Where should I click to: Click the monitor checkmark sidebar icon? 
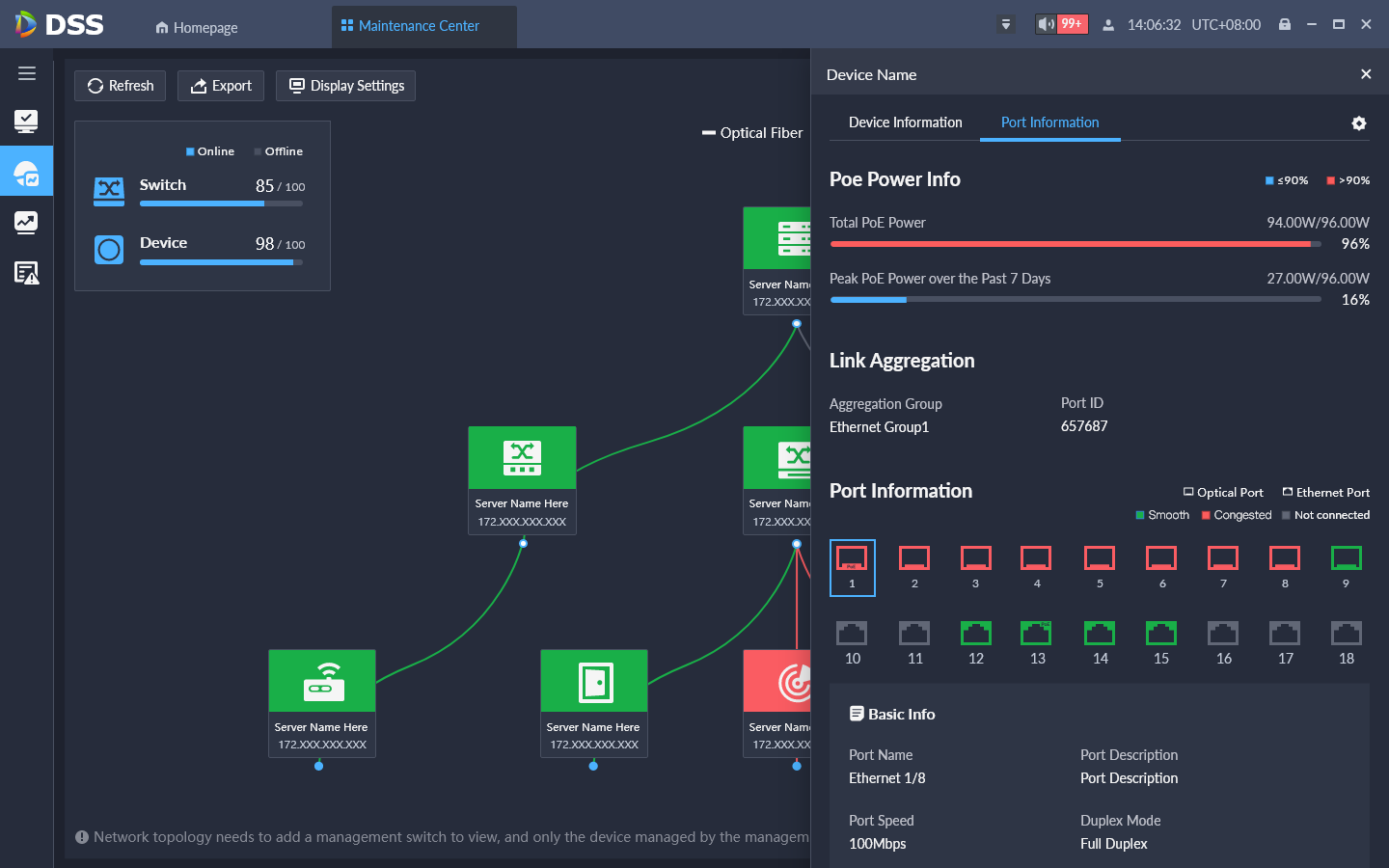[27, 121]
